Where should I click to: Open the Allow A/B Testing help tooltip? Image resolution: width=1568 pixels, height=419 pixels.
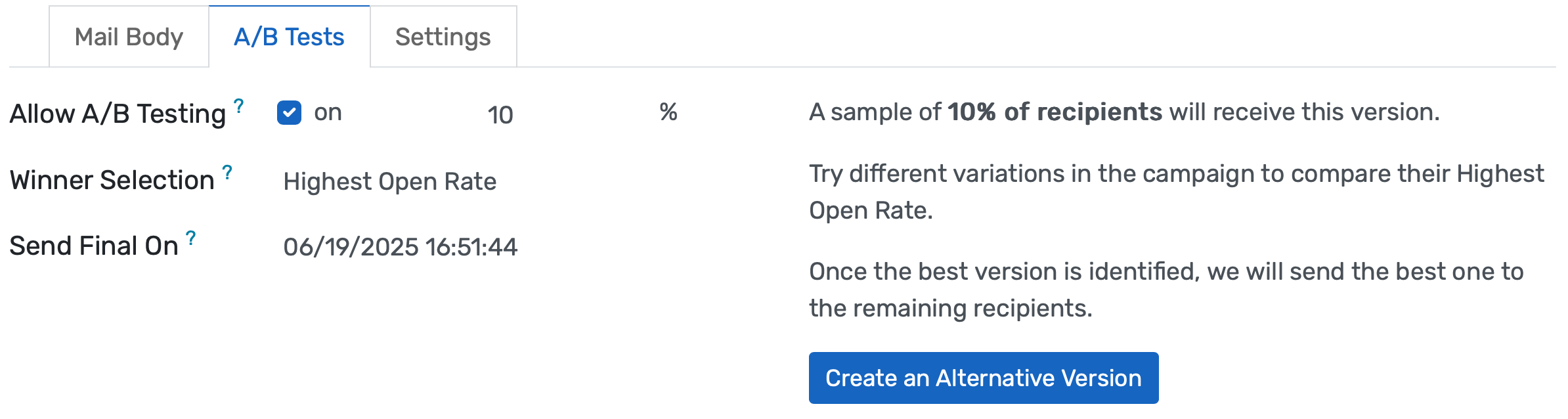[238, 104]
